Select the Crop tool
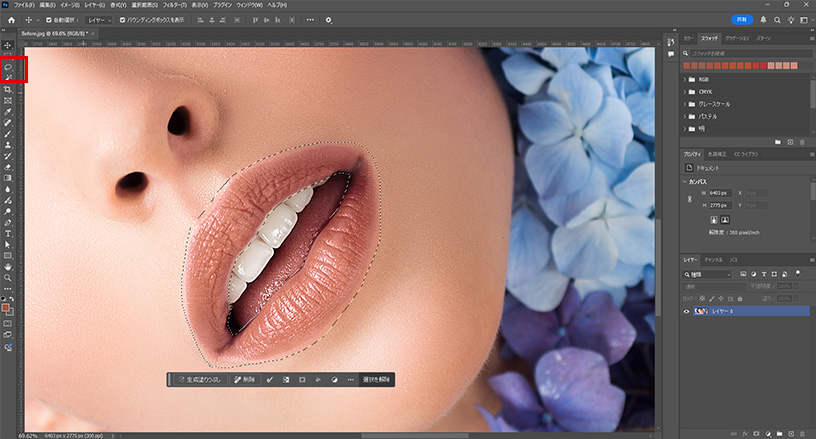Viewport: 816px width, 439px height. (x=8, y=89)
